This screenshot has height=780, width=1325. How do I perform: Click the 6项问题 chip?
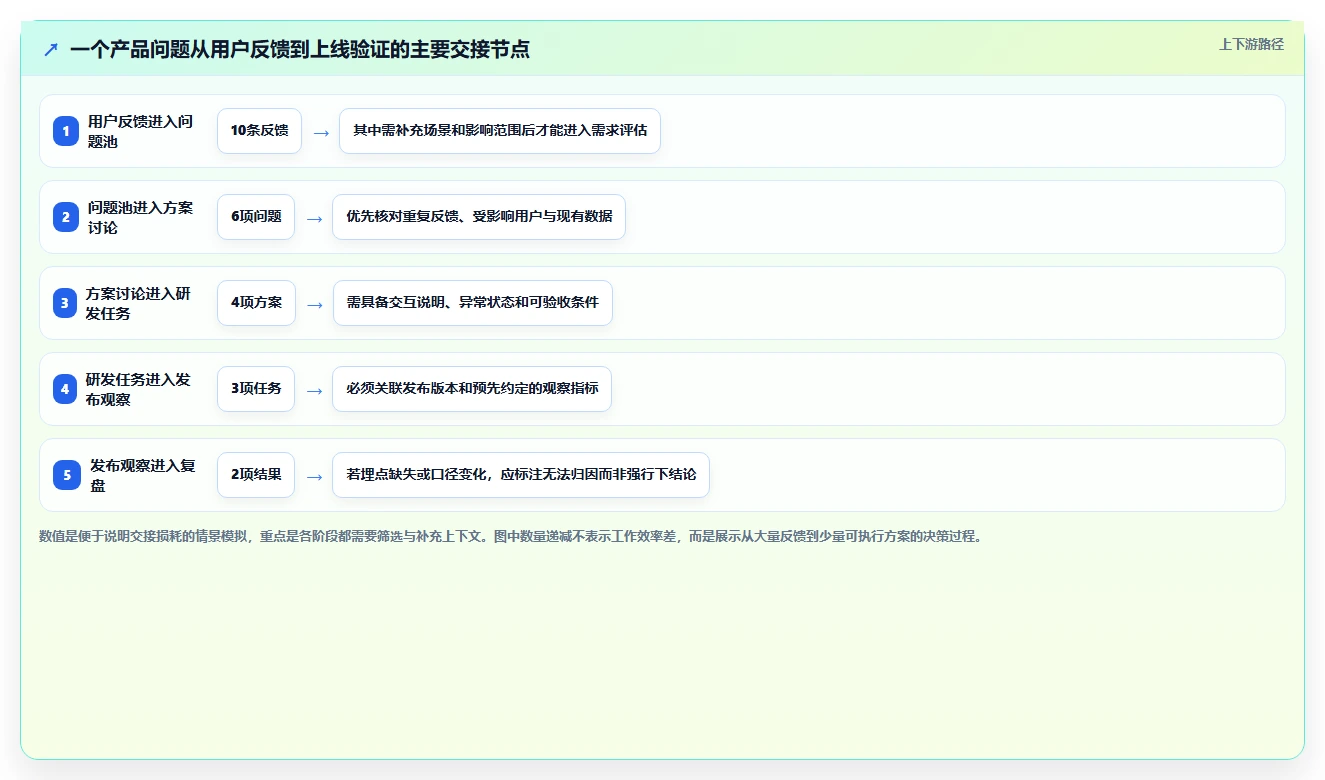click(256, 217)
